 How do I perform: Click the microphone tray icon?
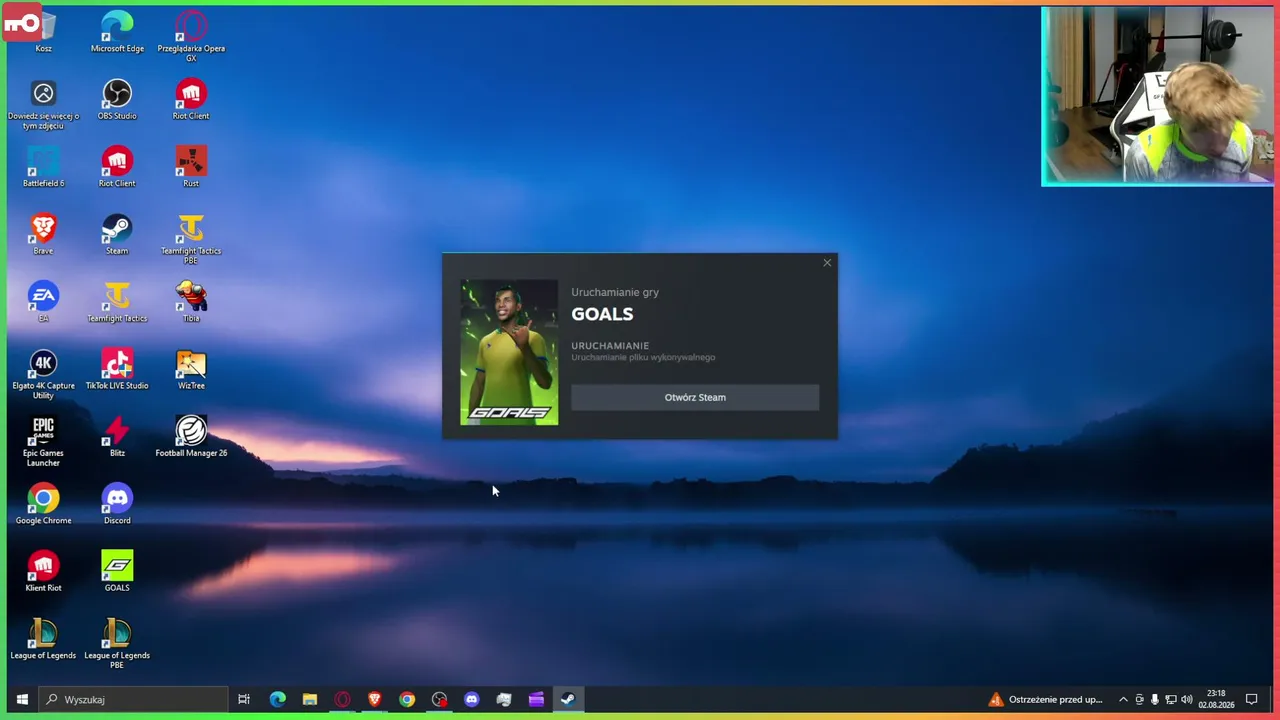[1155, 699]
